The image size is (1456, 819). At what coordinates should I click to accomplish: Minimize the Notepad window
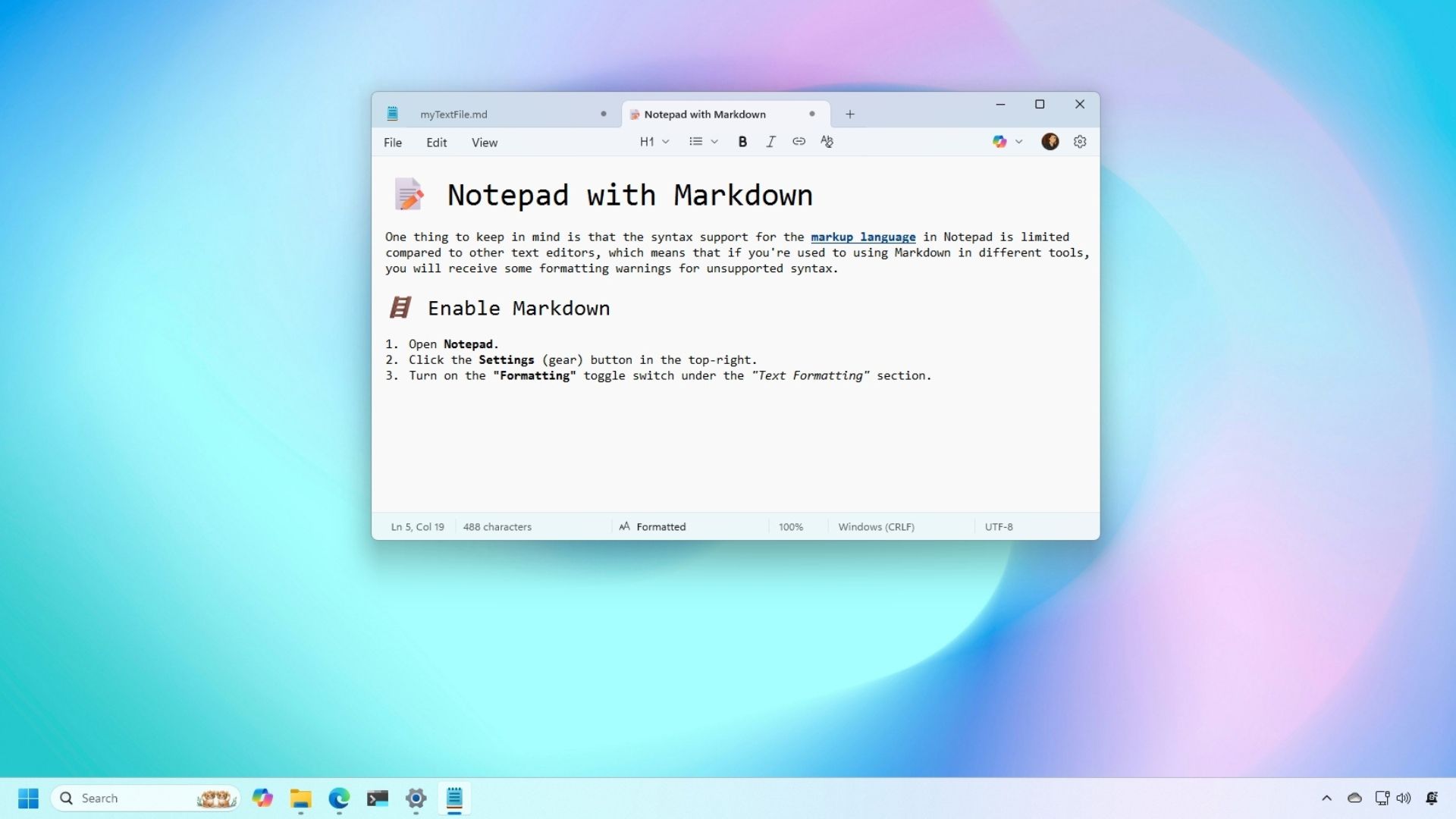[1000, 105]
